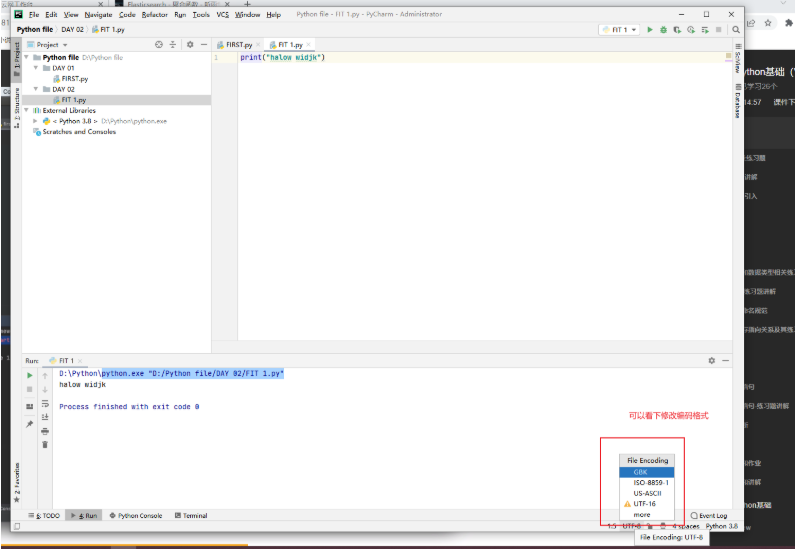Click the Profile run icon with the clock
This screenshot has height=552, width=801.
tap(691, 30)
